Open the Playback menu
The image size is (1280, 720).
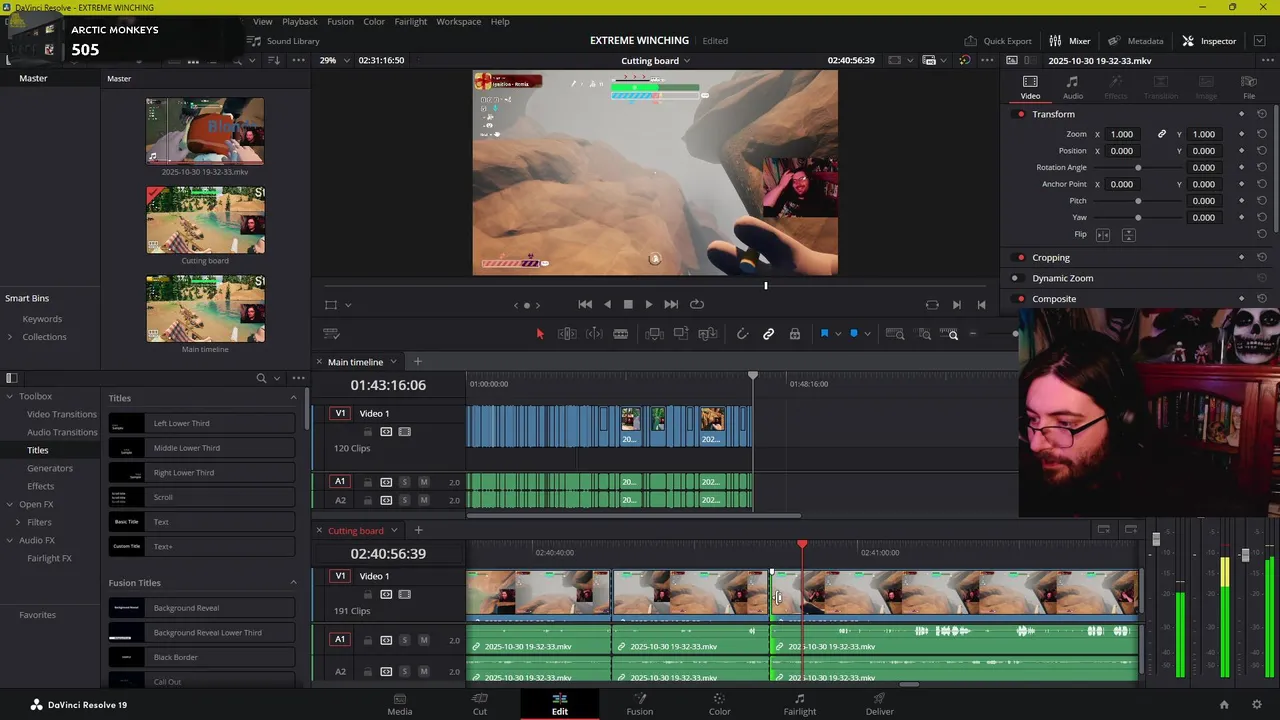(299, 21)
